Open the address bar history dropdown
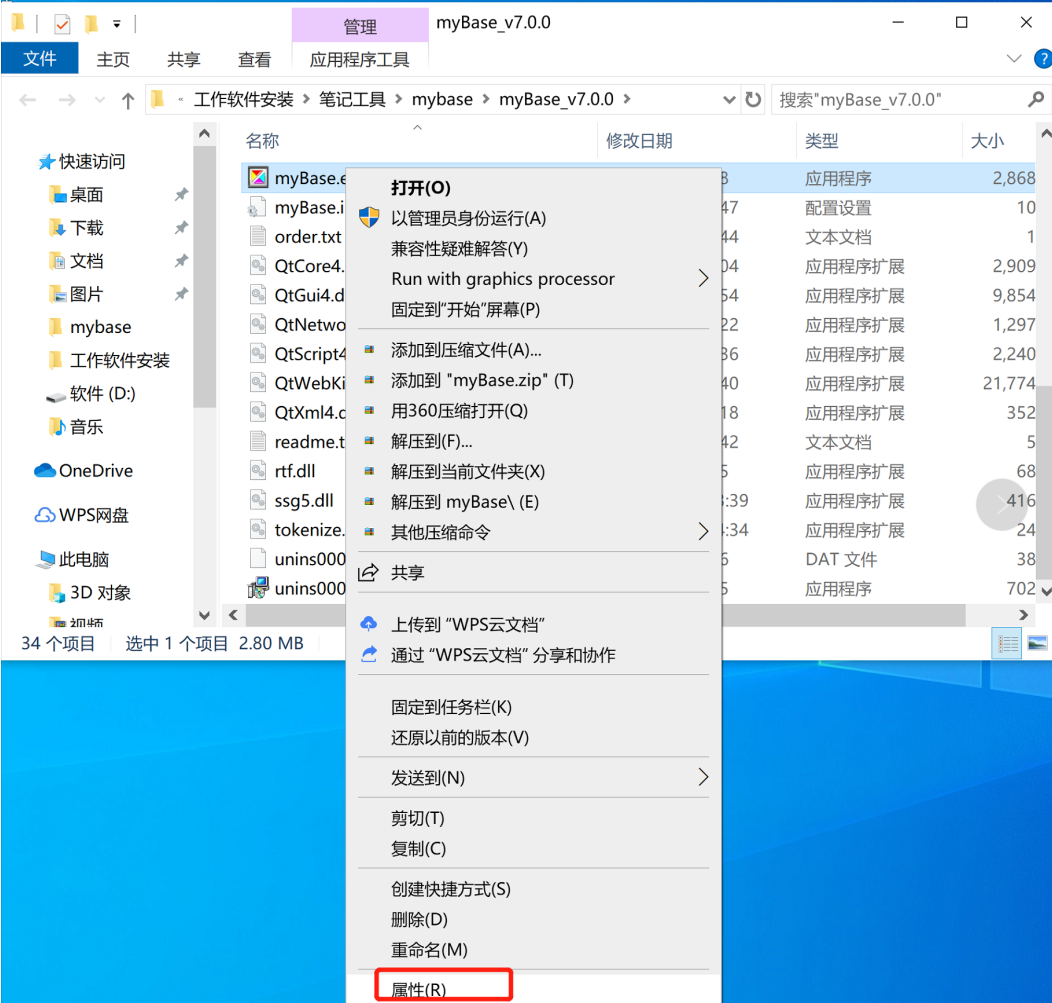The width and height of the screenshot is (1052, 1003). point(729,100)
